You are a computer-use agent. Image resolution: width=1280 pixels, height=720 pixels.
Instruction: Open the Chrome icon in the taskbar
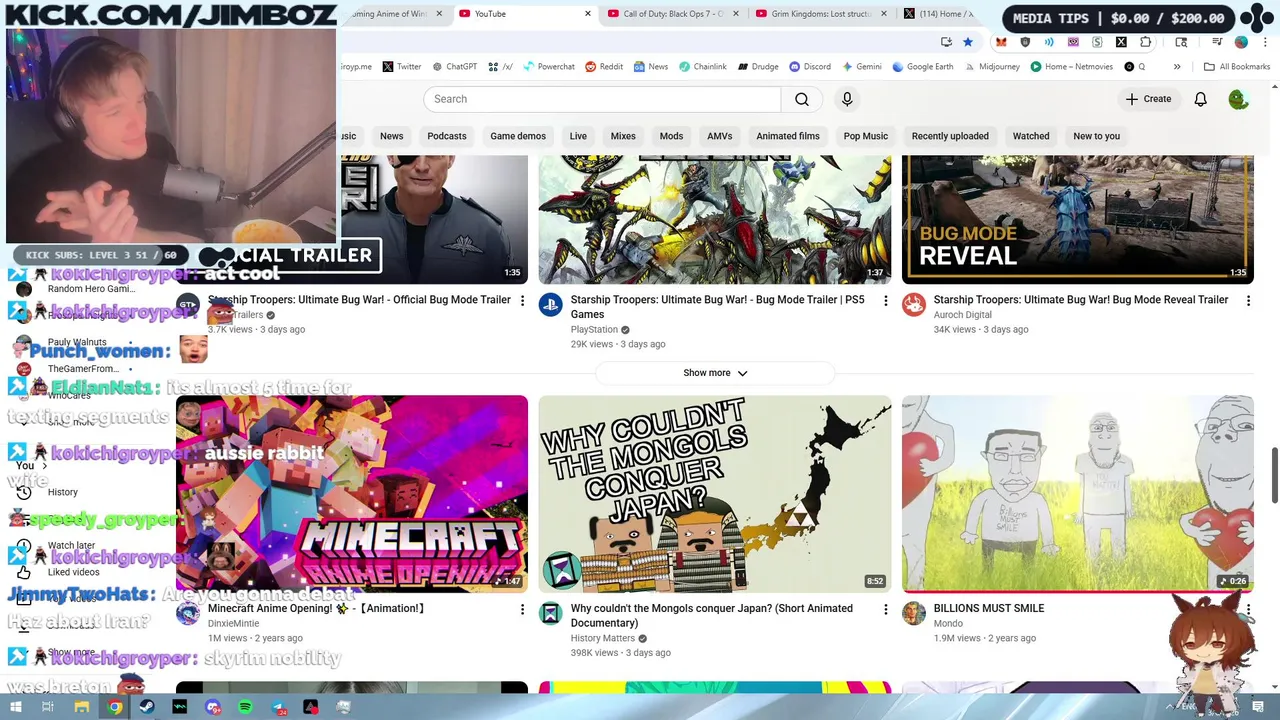(115, 707)
